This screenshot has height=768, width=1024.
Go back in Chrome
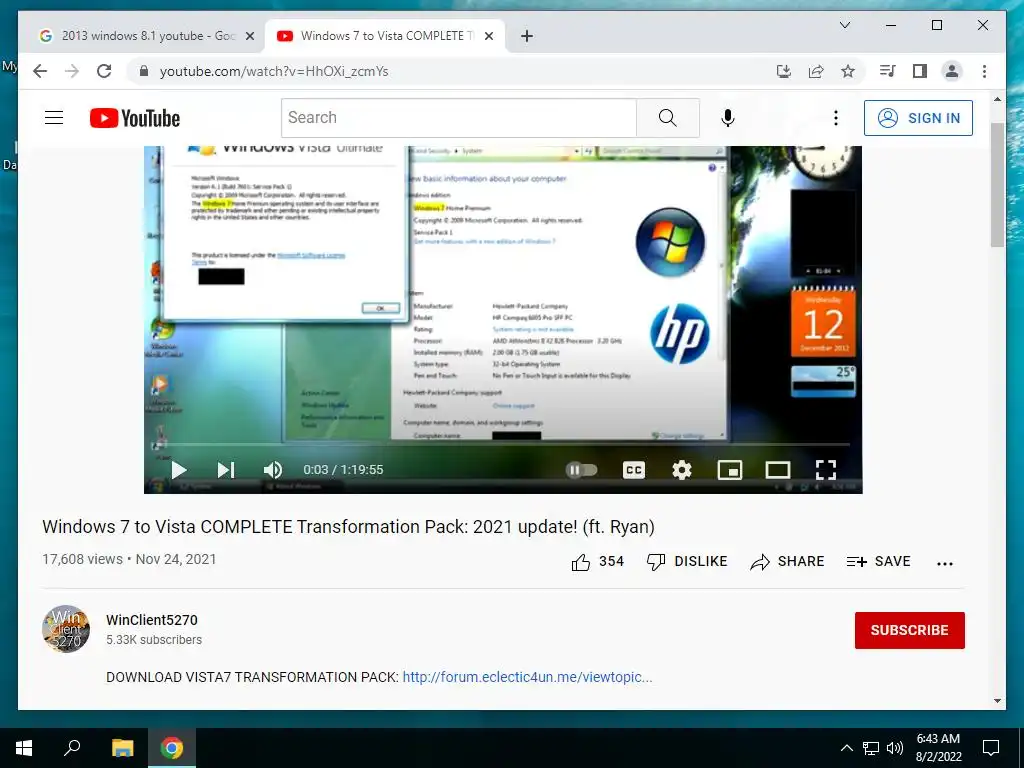point(40,71)
